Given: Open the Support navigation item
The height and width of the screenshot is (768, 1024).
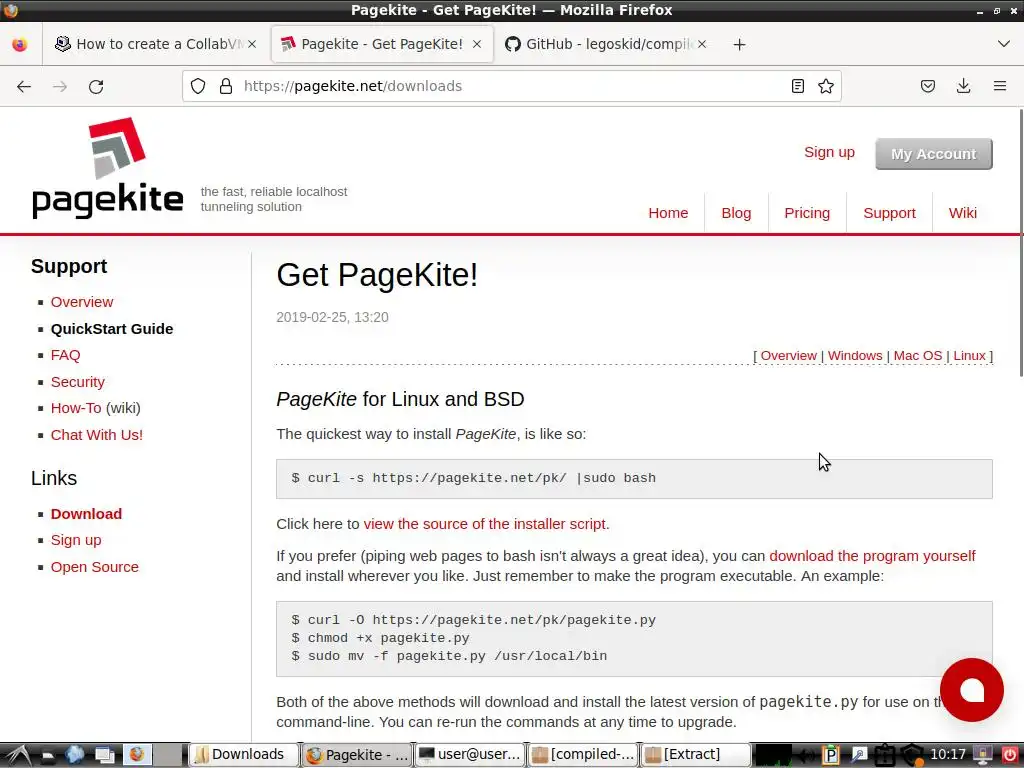Looking at the screenshot, I should point(889,213).
